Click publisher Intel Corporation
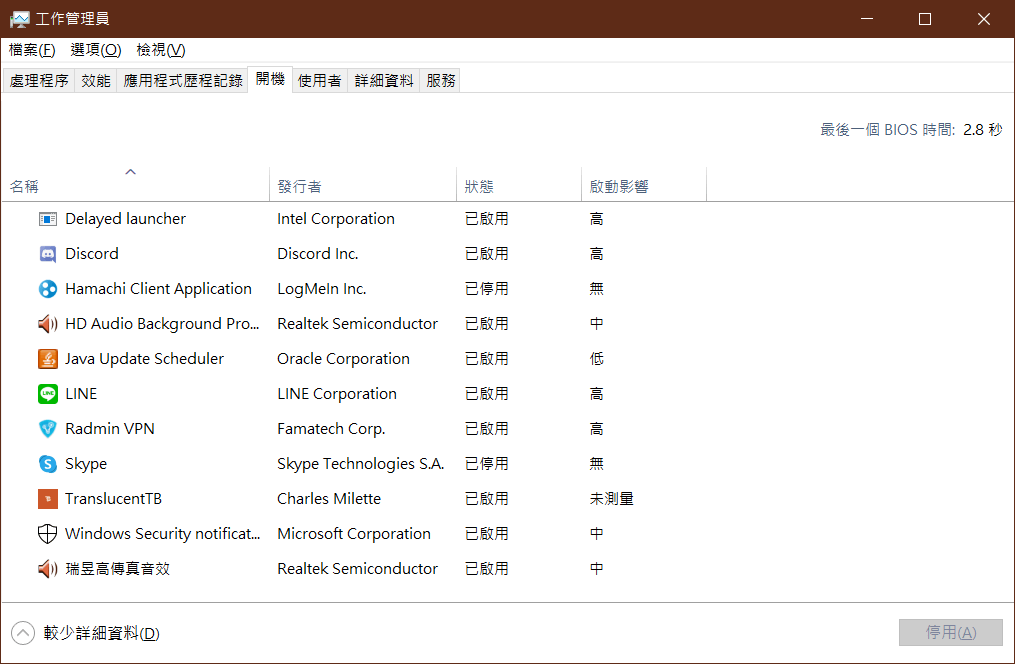Image resolution: width=1015 pixels, height=664 pixels. click(x=336, y=219)
